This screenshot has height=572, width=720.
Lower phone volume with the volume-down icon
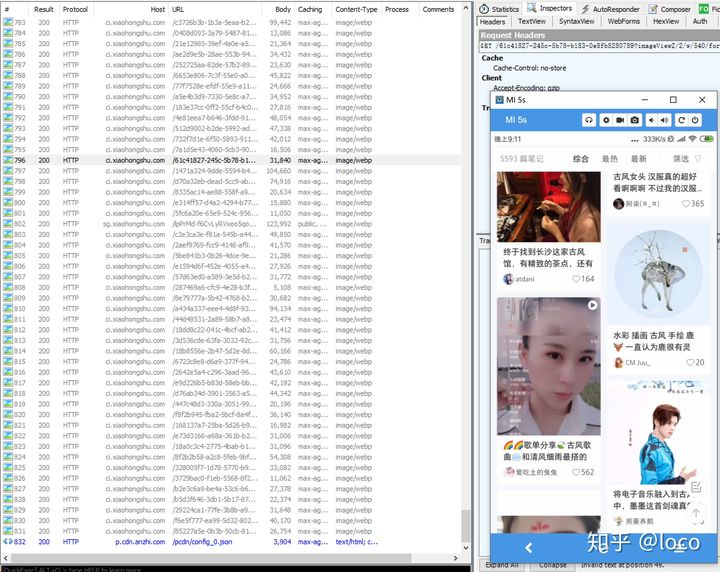point(652,120)
